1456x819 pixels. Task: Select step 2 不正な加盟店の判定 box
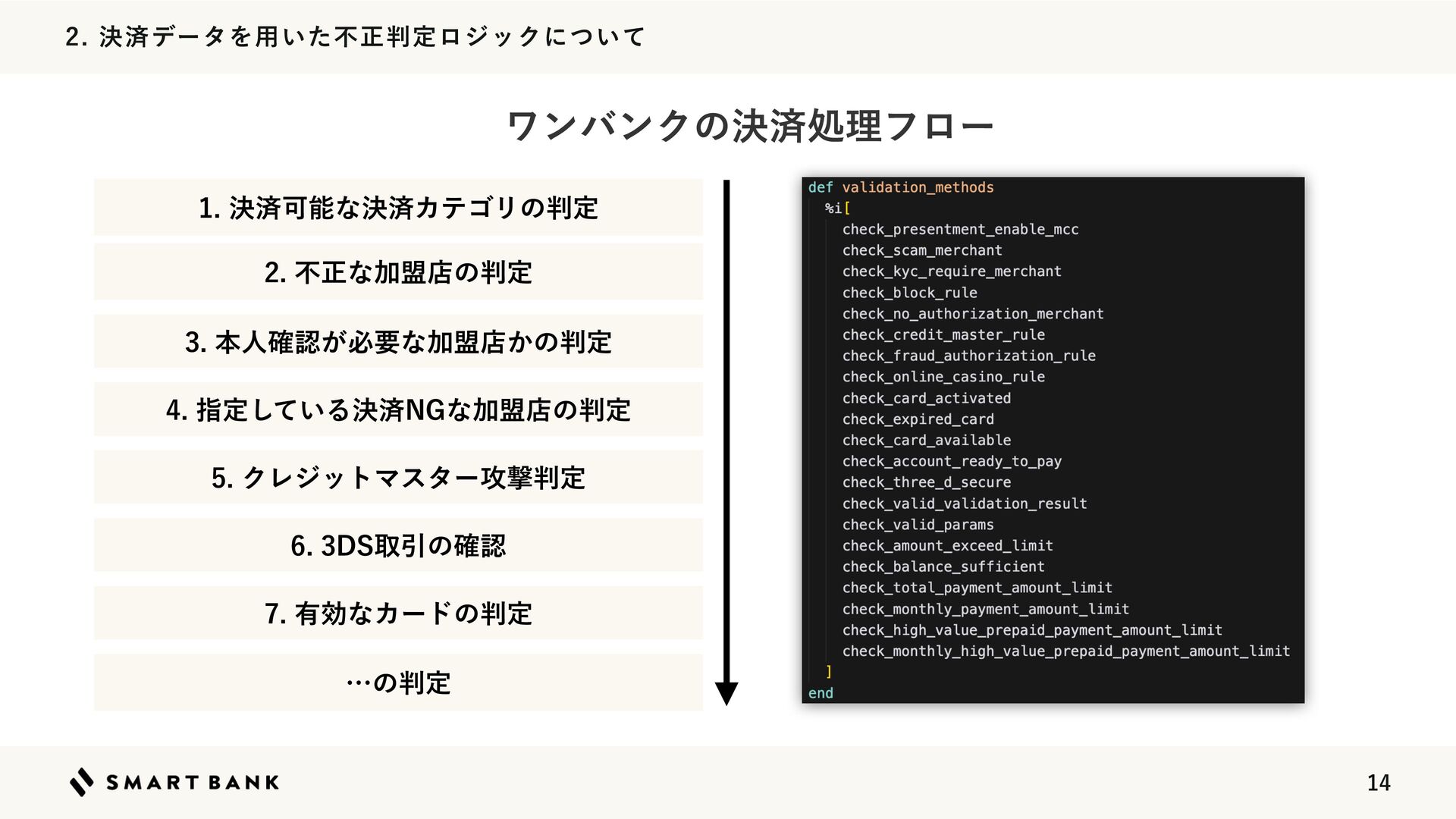[398, 272]
